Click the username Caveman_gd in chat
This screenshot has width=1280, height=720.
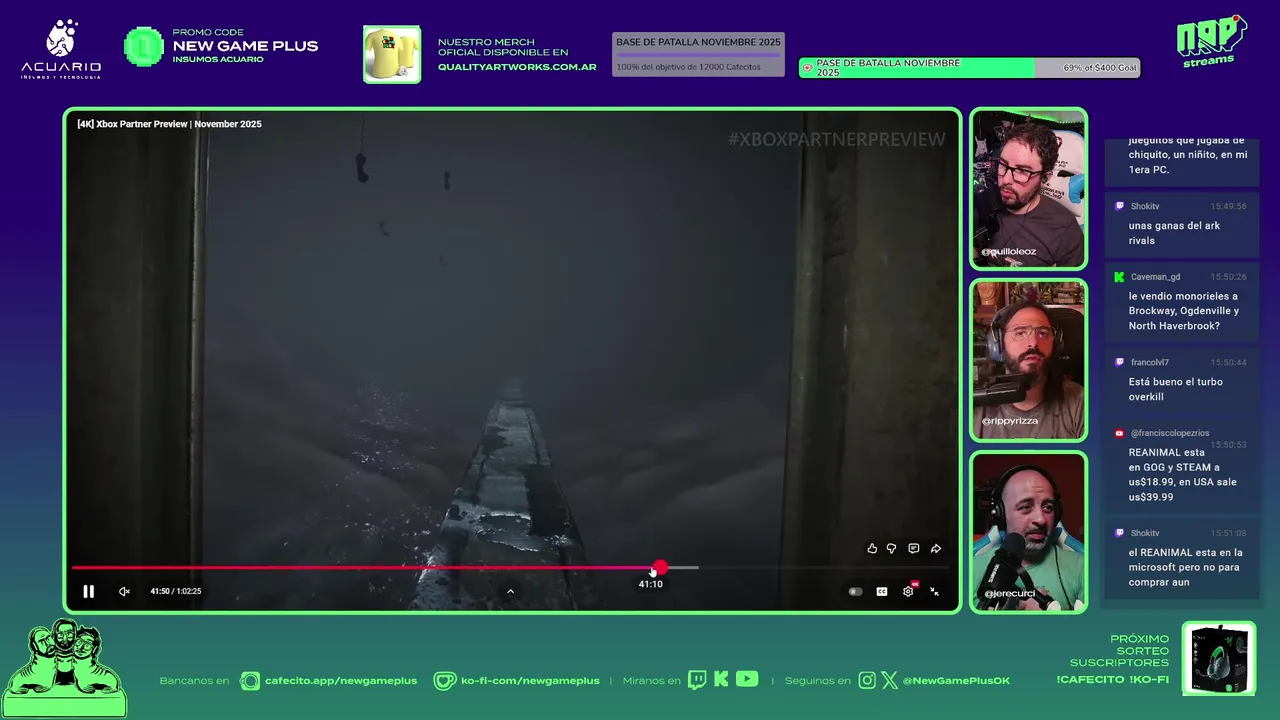coord(1155,277)
